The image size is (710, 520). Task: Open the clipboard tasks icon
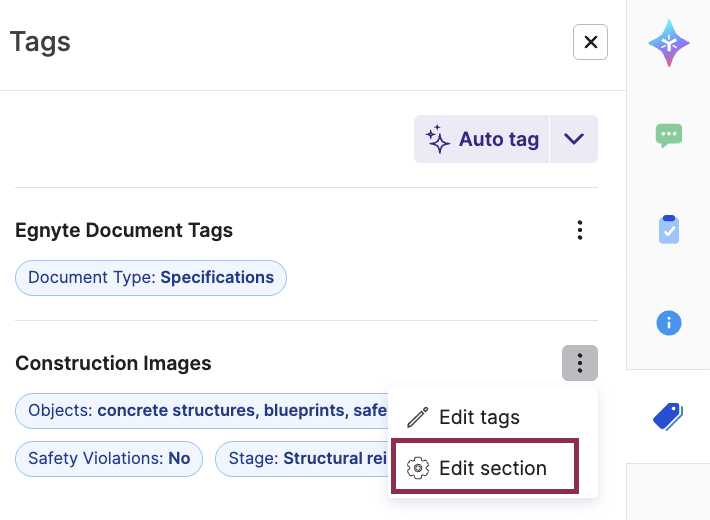click(669, 229)
